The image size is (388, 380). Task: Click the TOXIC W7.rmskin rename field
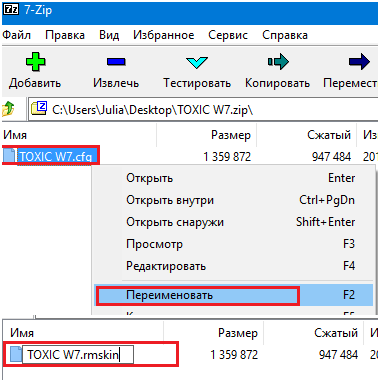point(78,354)
